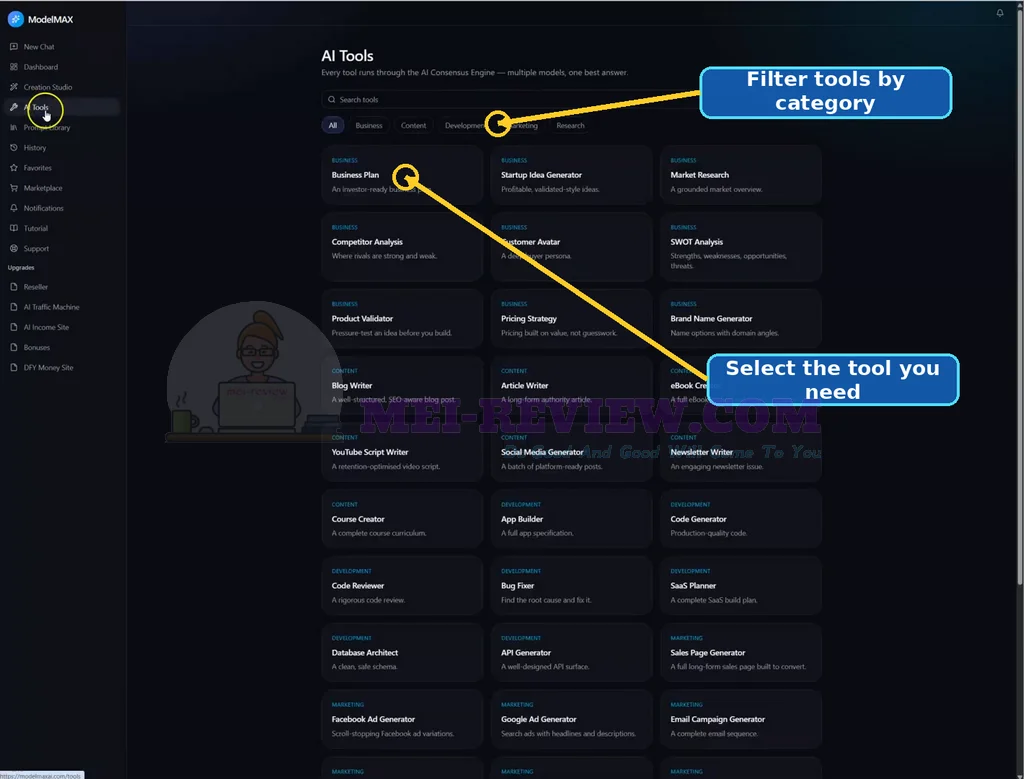The height and width of the screenshot is (779, 1024).
Task: Open the Startup Idea Generator tool
Action: (x=571, y=175)
